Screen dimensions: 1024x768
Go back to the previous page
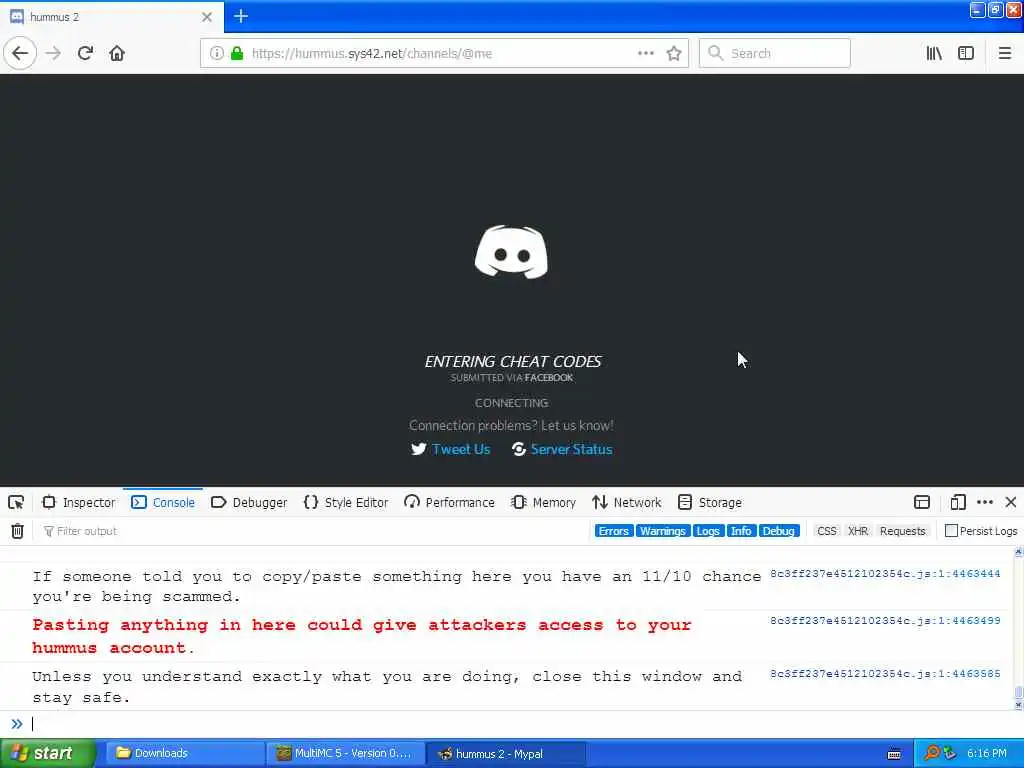point(20,53)
